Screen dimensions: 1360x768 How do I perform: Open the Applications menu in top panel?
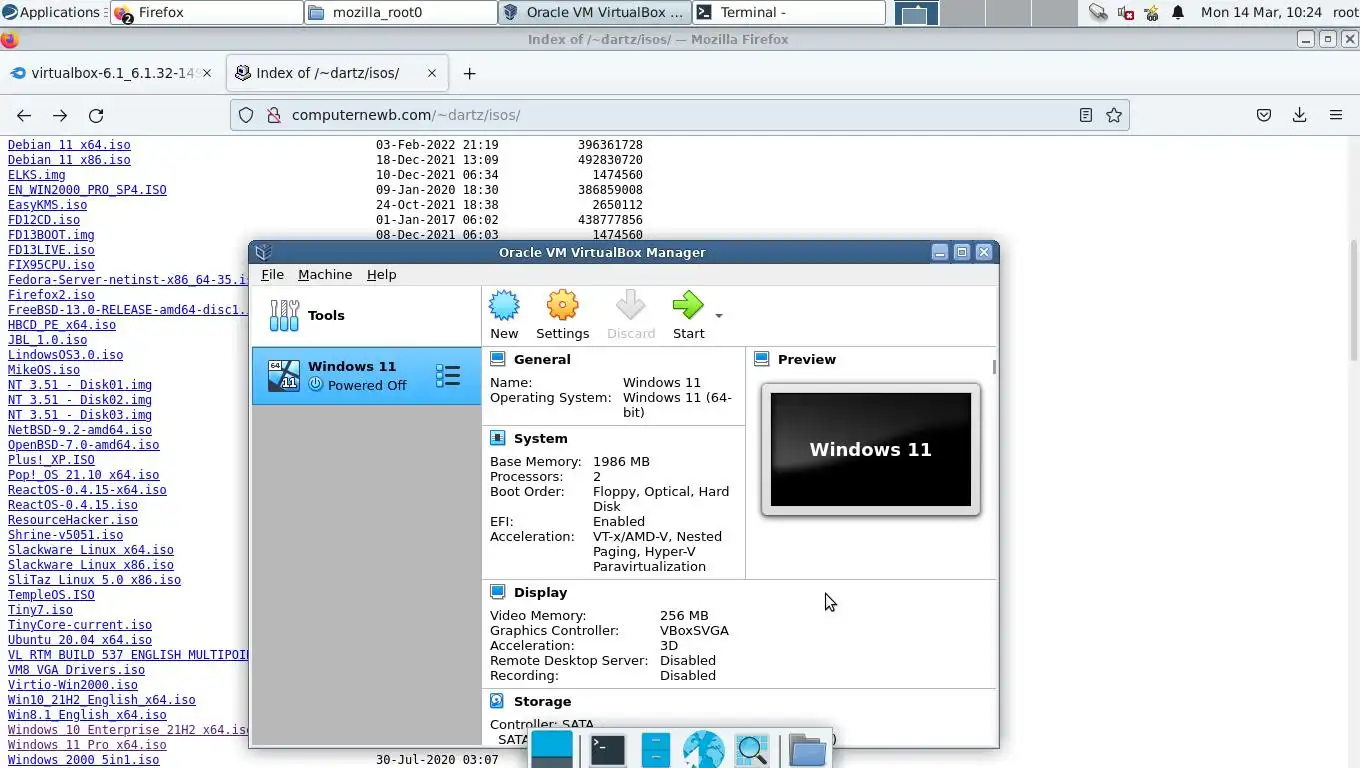point(52,12)
